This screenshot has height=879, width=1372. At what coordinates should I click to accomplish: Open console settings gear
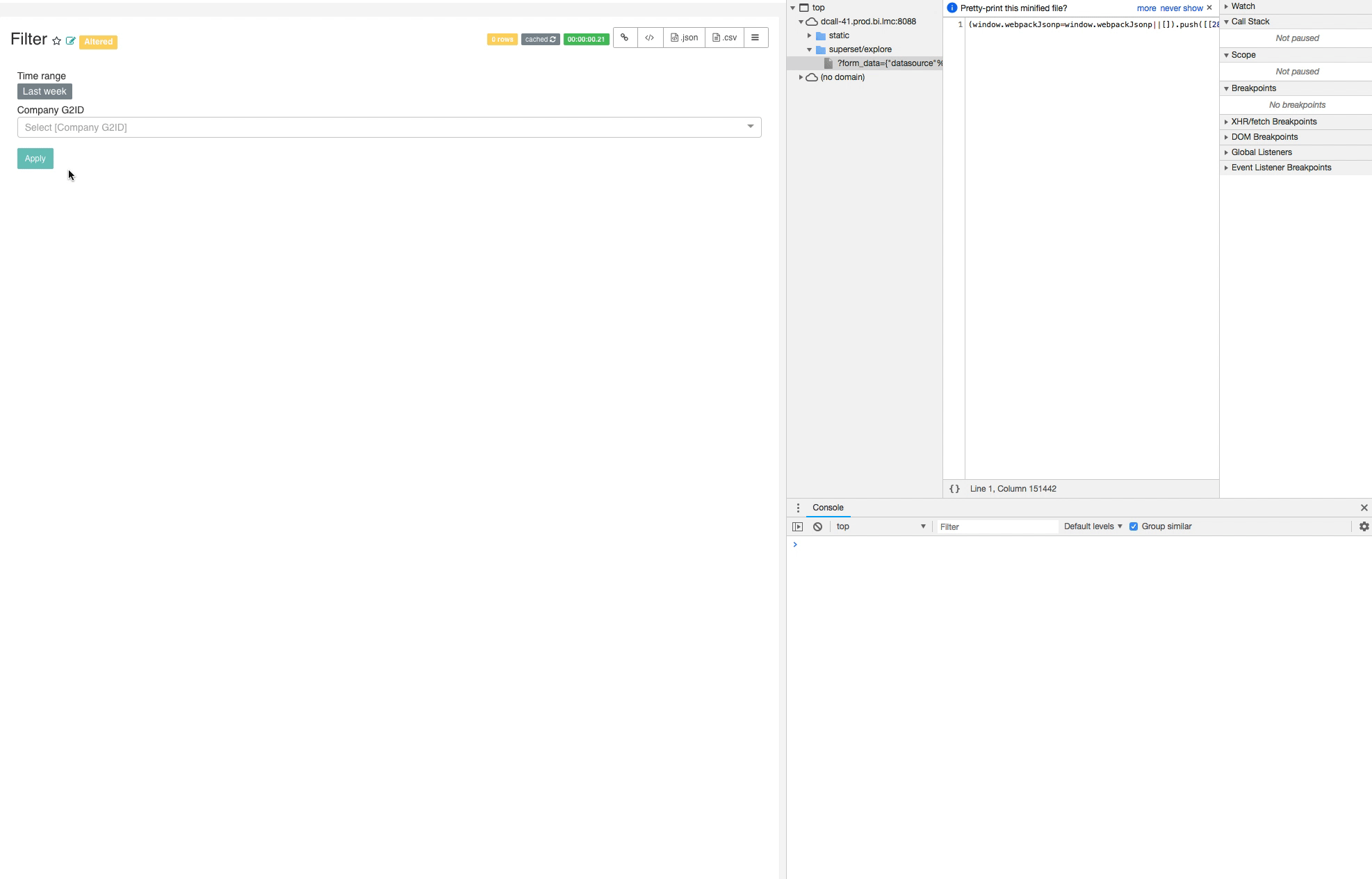1364,526
